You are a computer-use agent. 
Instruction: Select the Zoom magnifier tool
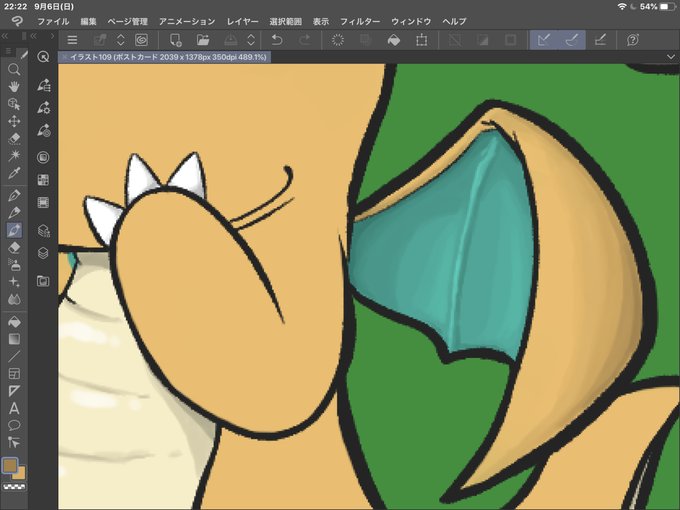[x=14, y=69]
